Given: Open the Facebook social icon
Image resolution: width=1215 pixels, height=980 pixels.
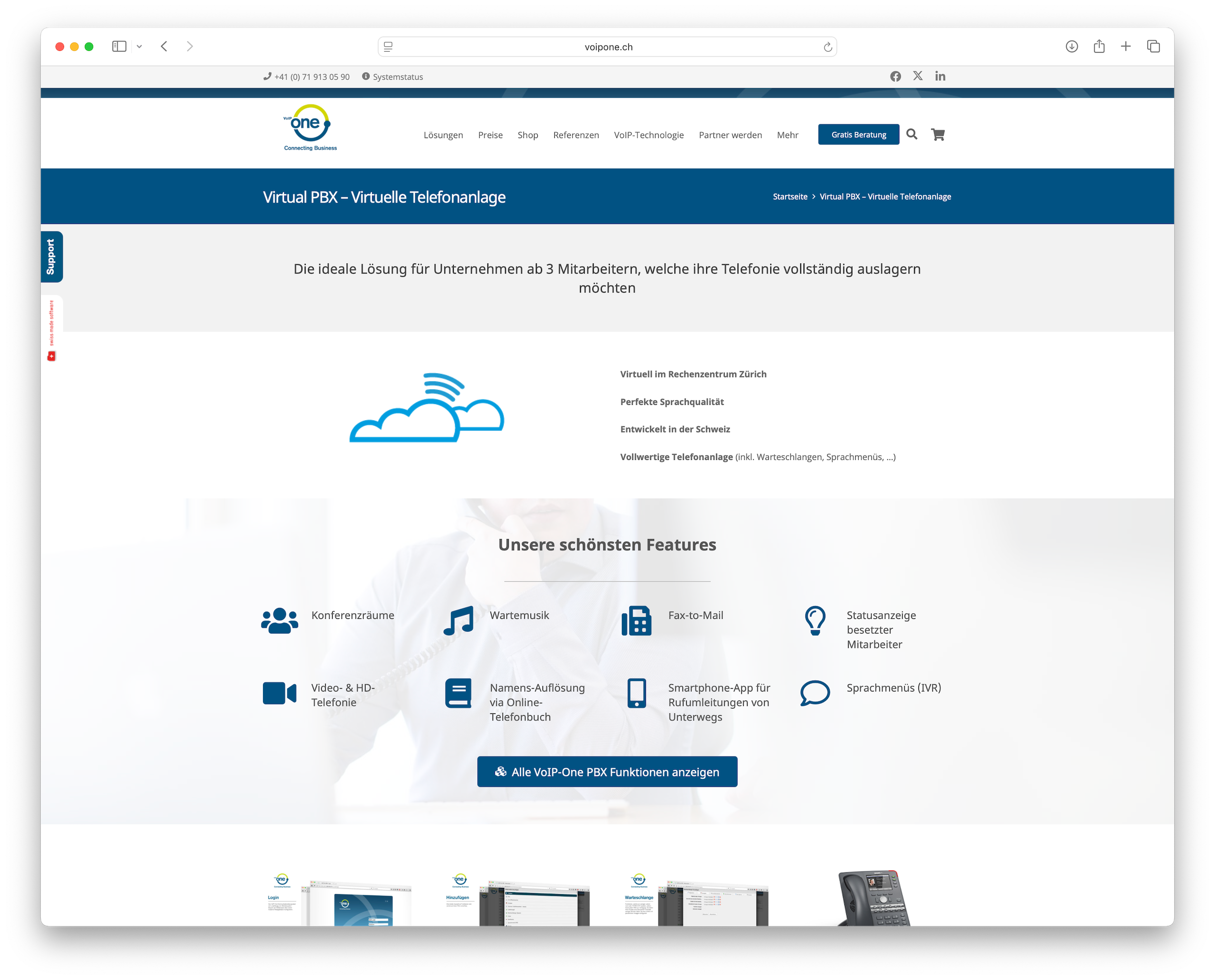Looking at the screenshot, I should point(896,76).
